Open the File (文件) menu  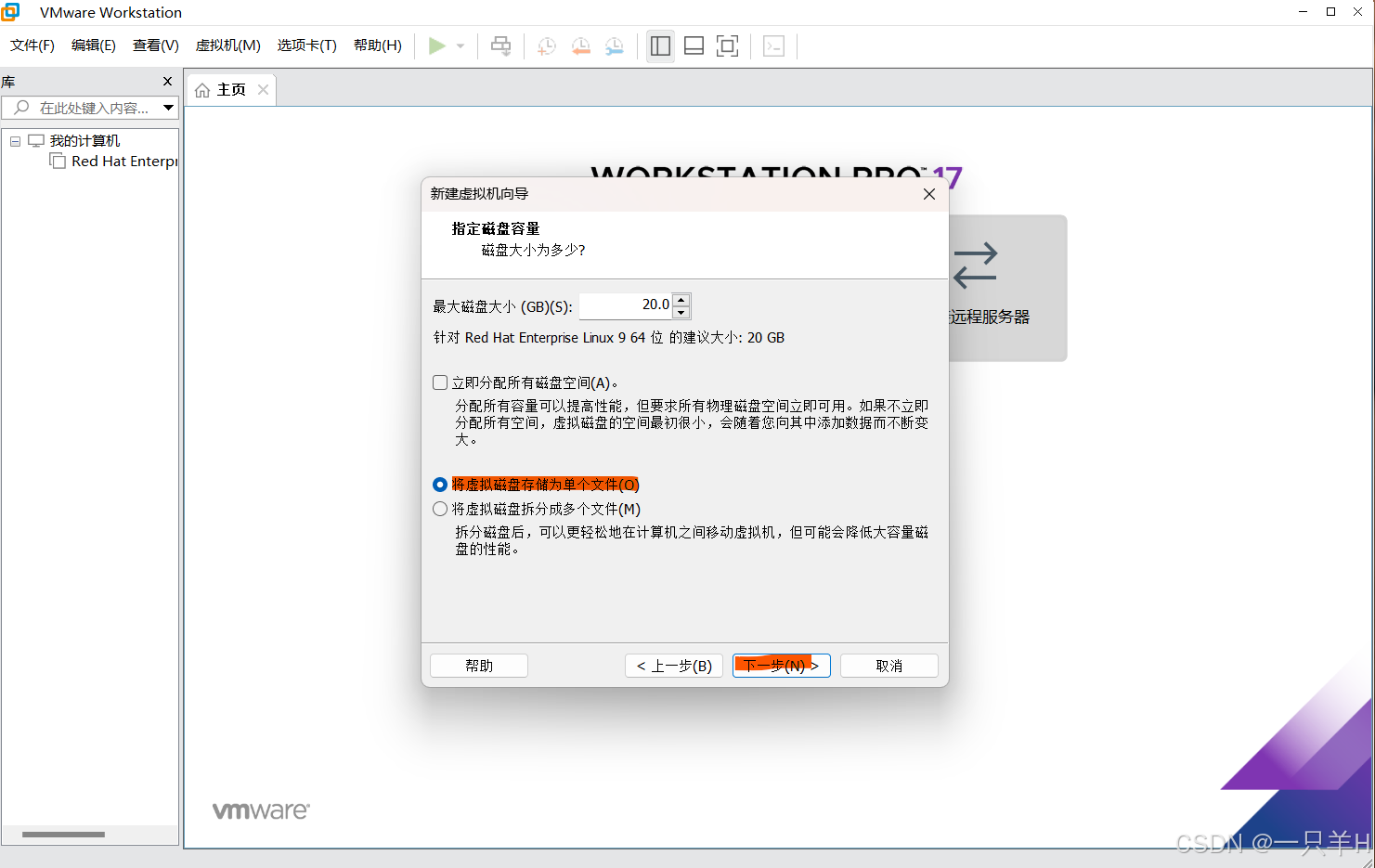[32, 45]
